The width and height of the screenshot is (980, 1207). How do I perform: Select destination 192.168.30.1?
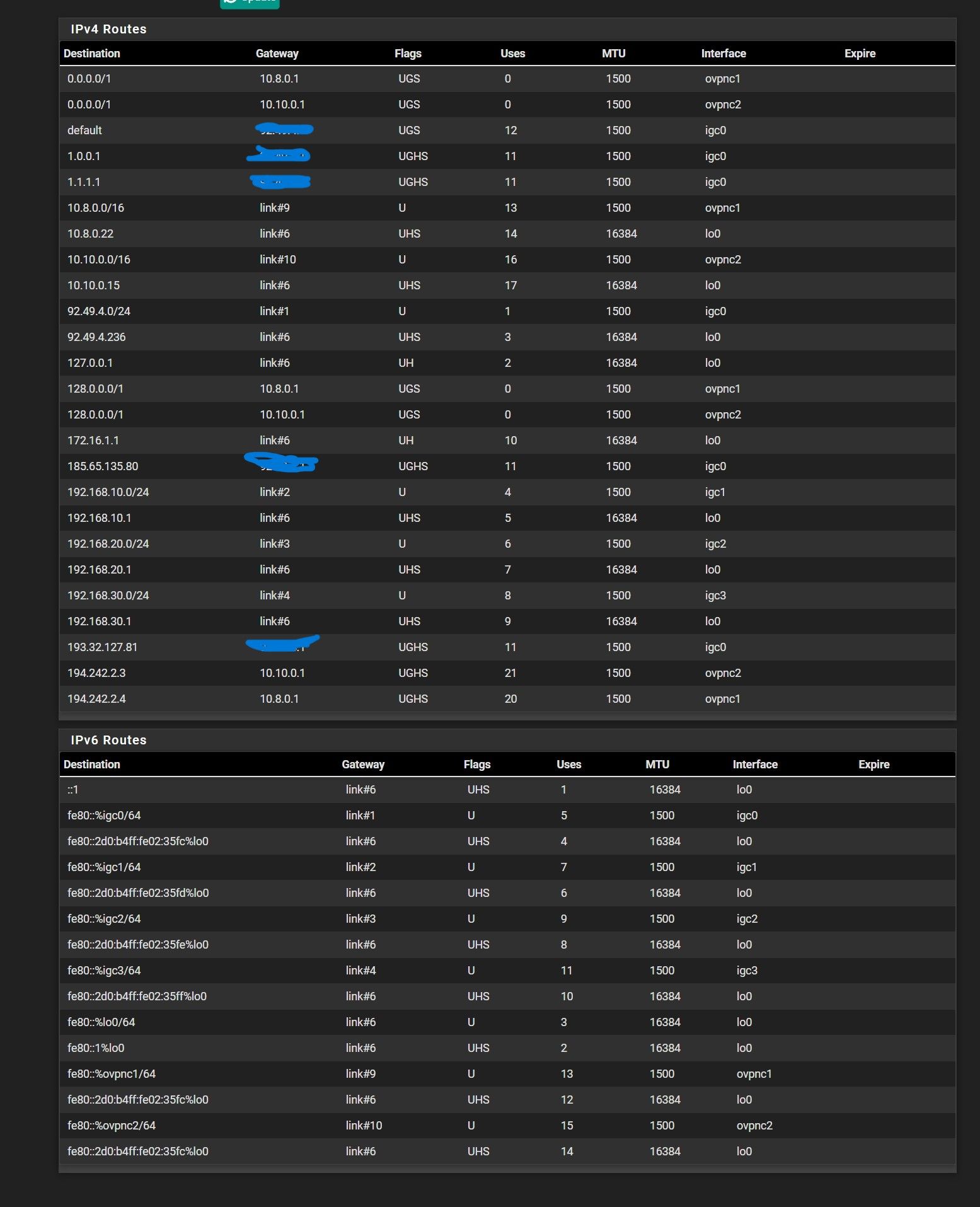coord(100,621)
